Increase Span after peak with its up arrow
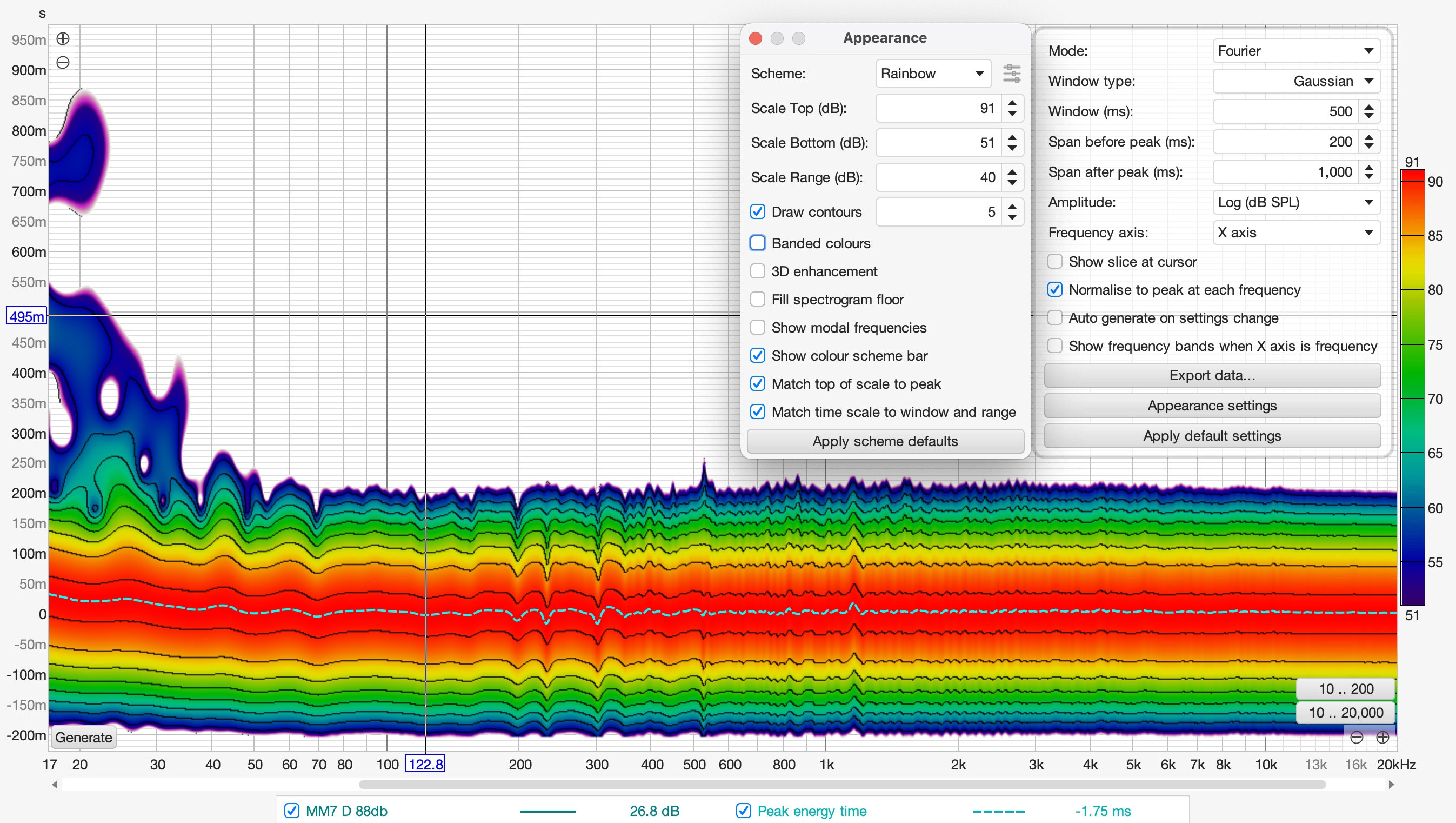Screen dimensions: 1456x823 [x=1369, y=168]
